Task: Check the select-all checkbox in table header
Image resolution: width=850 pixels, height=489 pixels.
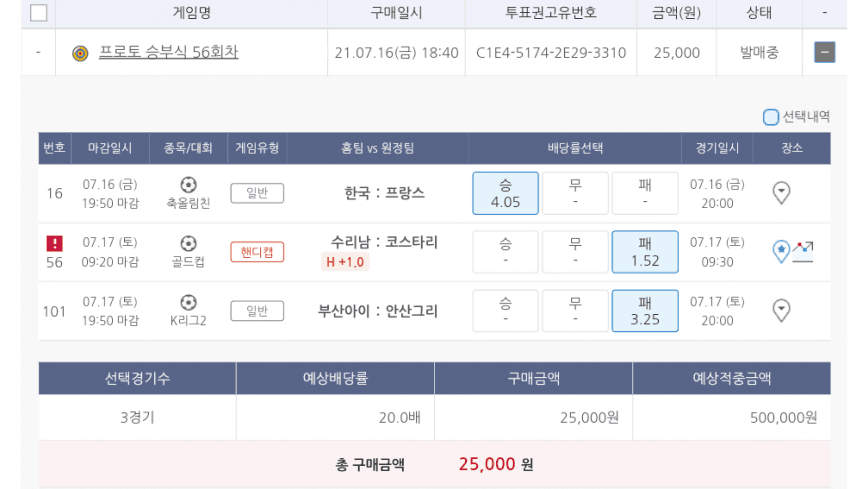Action: click(x=38, y=13)
